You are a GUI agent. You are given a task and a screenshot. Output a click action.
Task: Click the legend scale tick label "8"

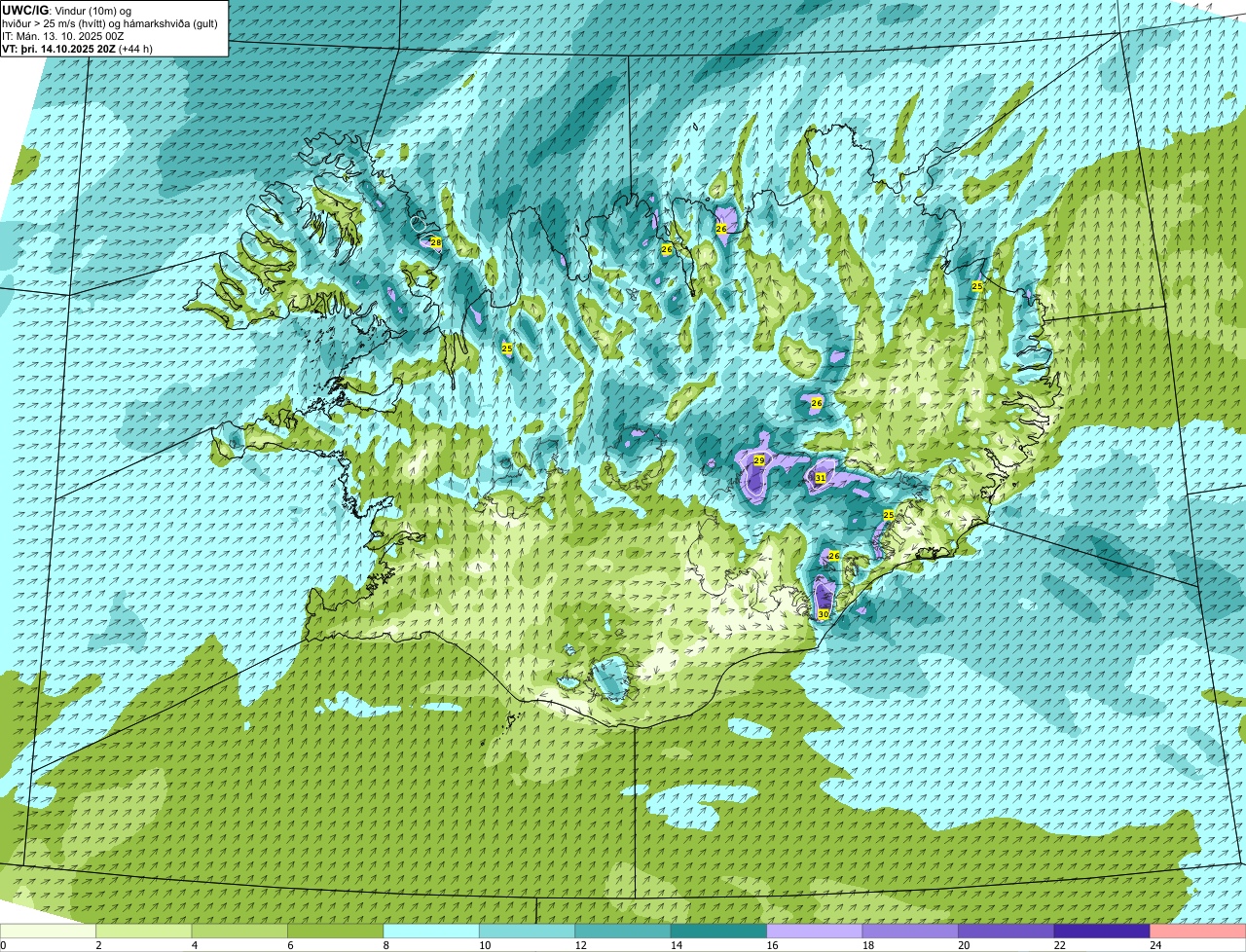pos(385,944)
